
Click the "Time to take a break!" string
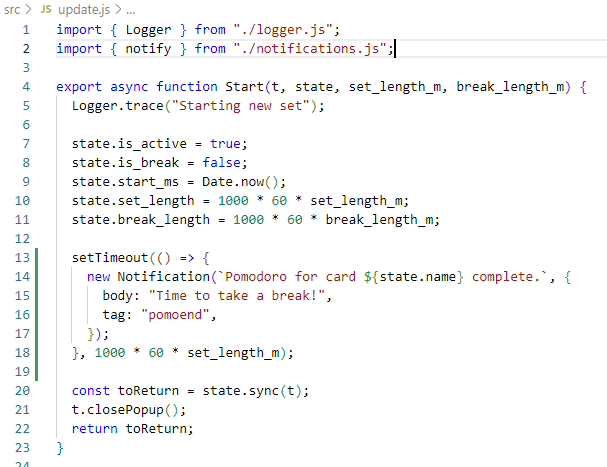[x=237, y=295]
